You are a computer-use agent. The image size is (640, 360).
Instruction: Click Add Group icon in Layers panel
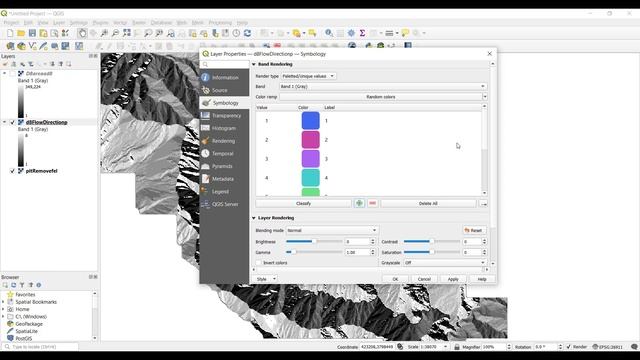pos(13,64)
